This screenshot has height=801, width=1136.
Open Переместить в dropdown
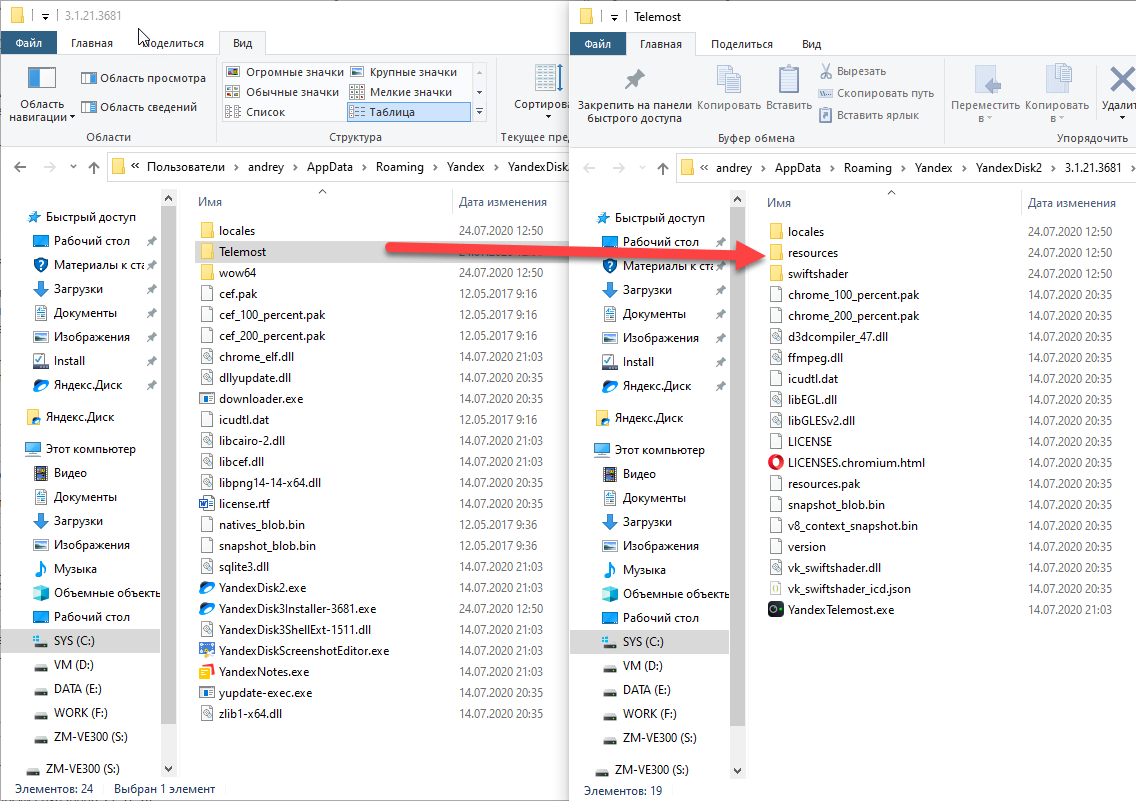click(985, 93)
